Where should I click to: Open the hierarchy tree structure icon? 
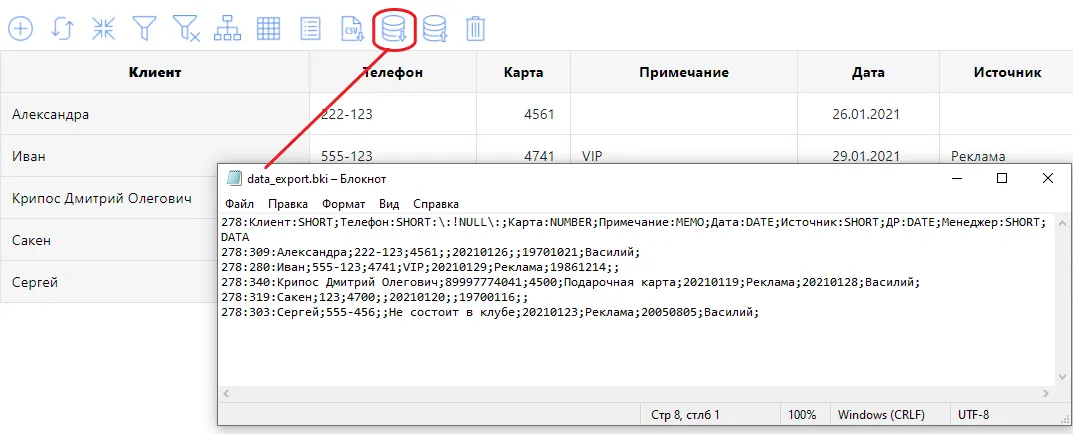[x=228, y=29]
